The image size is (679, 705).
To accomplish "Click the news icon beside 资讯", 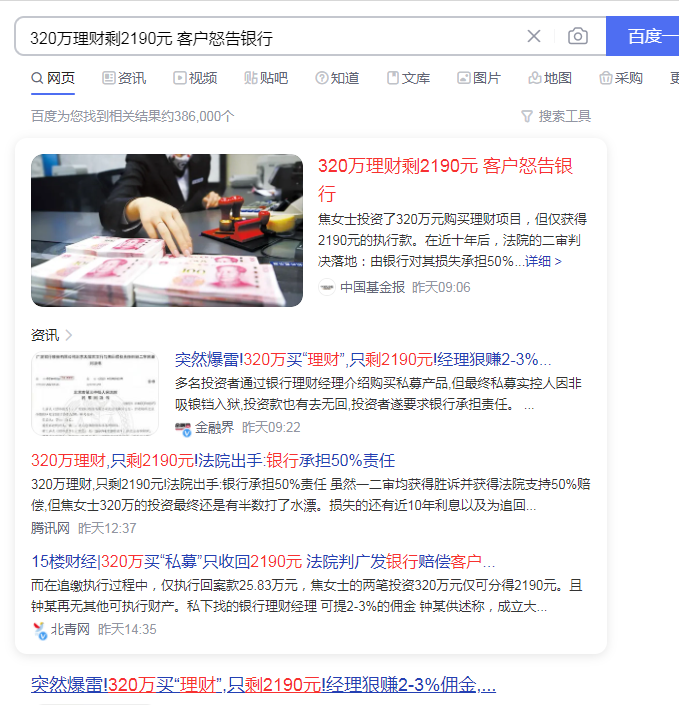I will 109,78.
